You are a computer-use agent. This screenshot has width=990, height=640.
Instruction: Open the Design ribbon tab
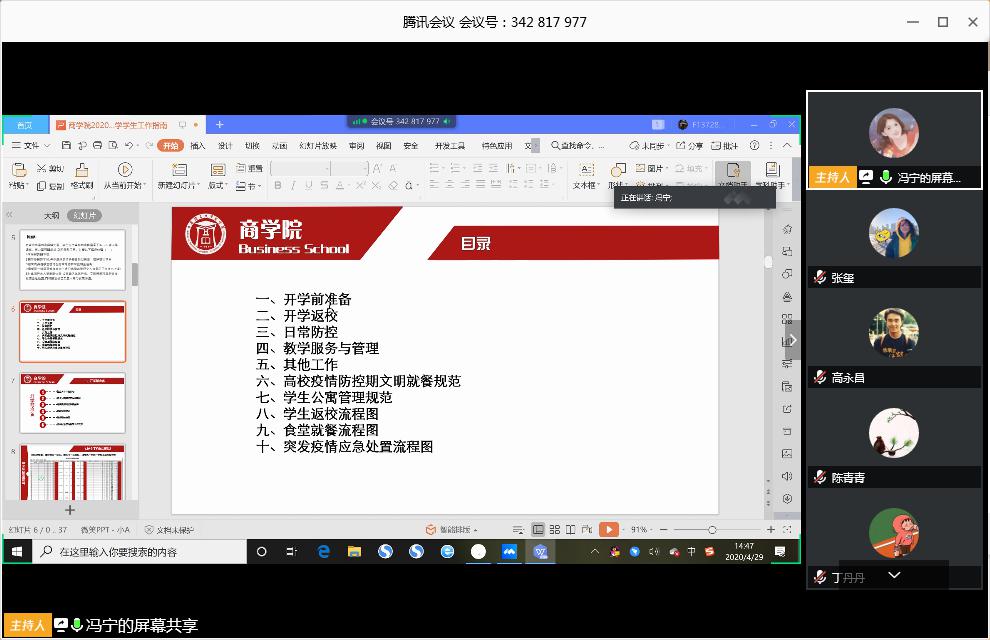click(x=225, y=146)
